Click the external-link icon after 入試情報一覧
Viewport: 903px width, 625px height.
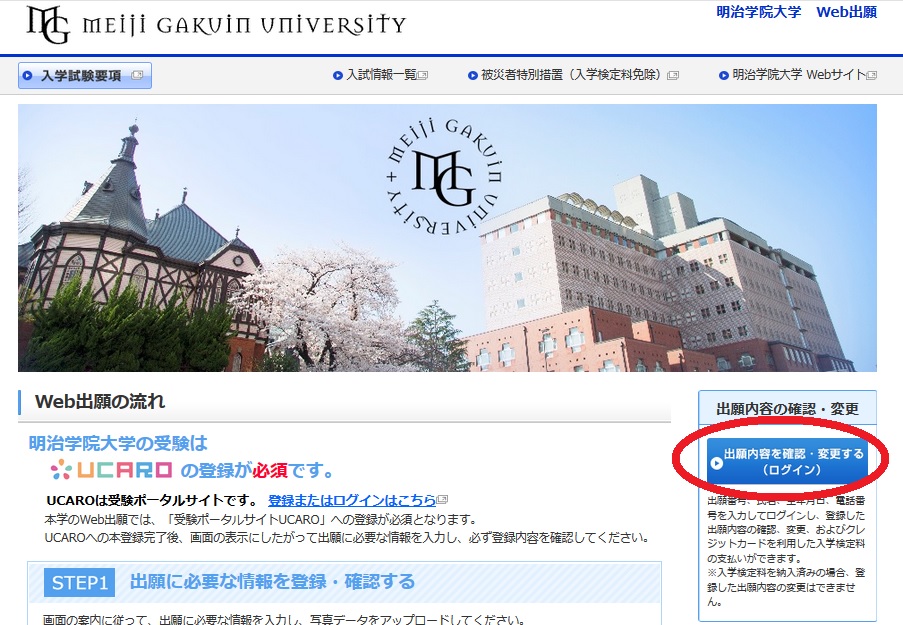pyautogui.click(x=422, y=75)
